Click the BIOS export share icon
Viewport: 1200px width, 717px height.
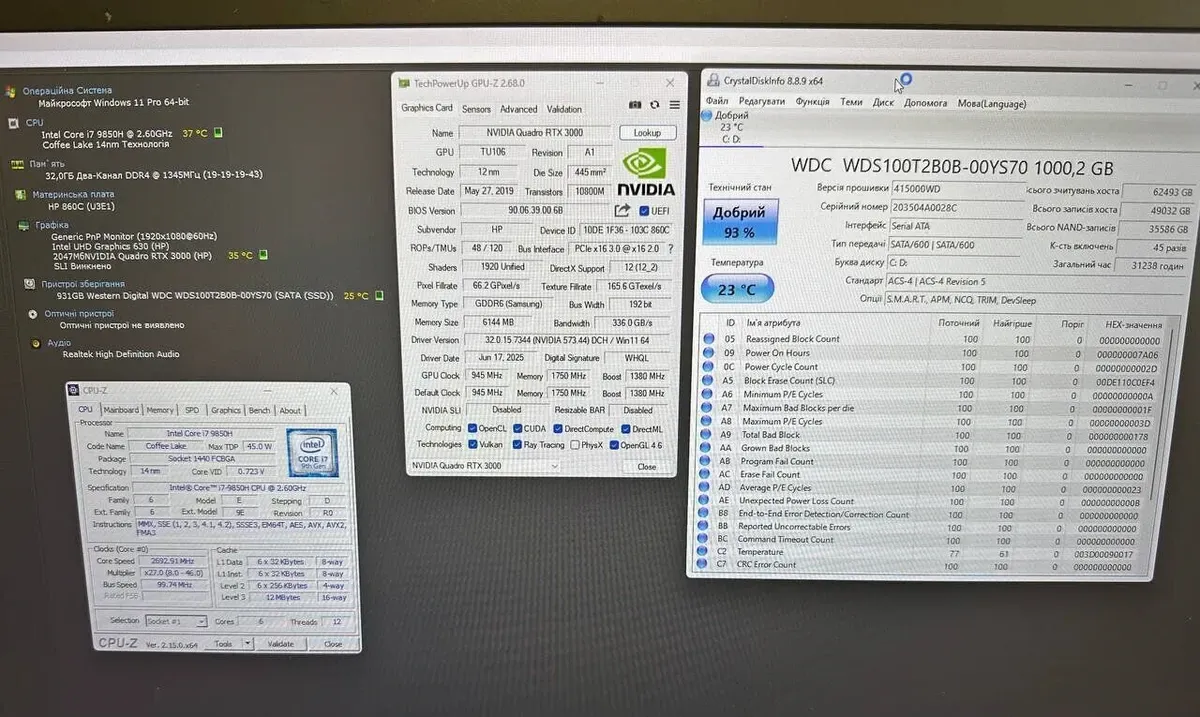pos(621,210)
